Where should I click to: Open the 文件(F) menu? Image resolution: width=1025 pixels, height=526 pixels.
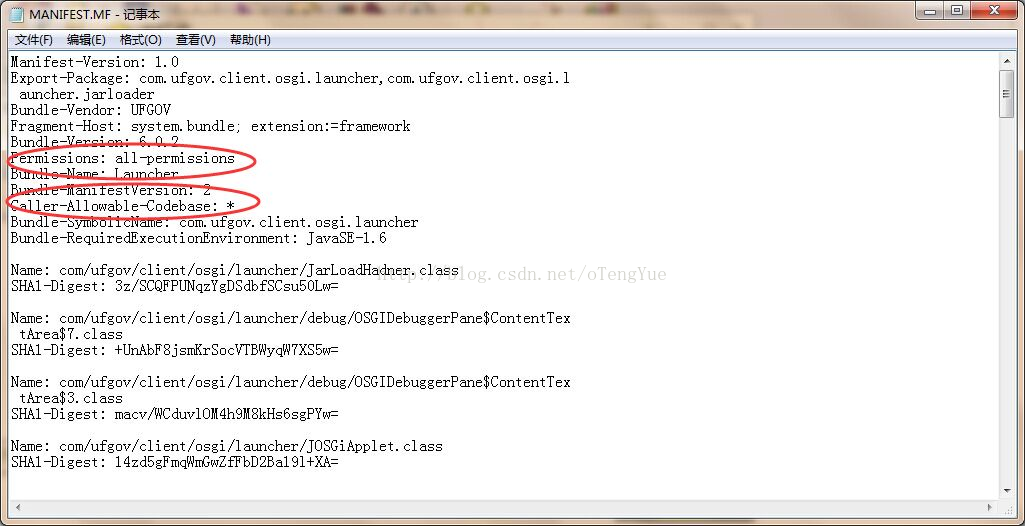(33, 40)
